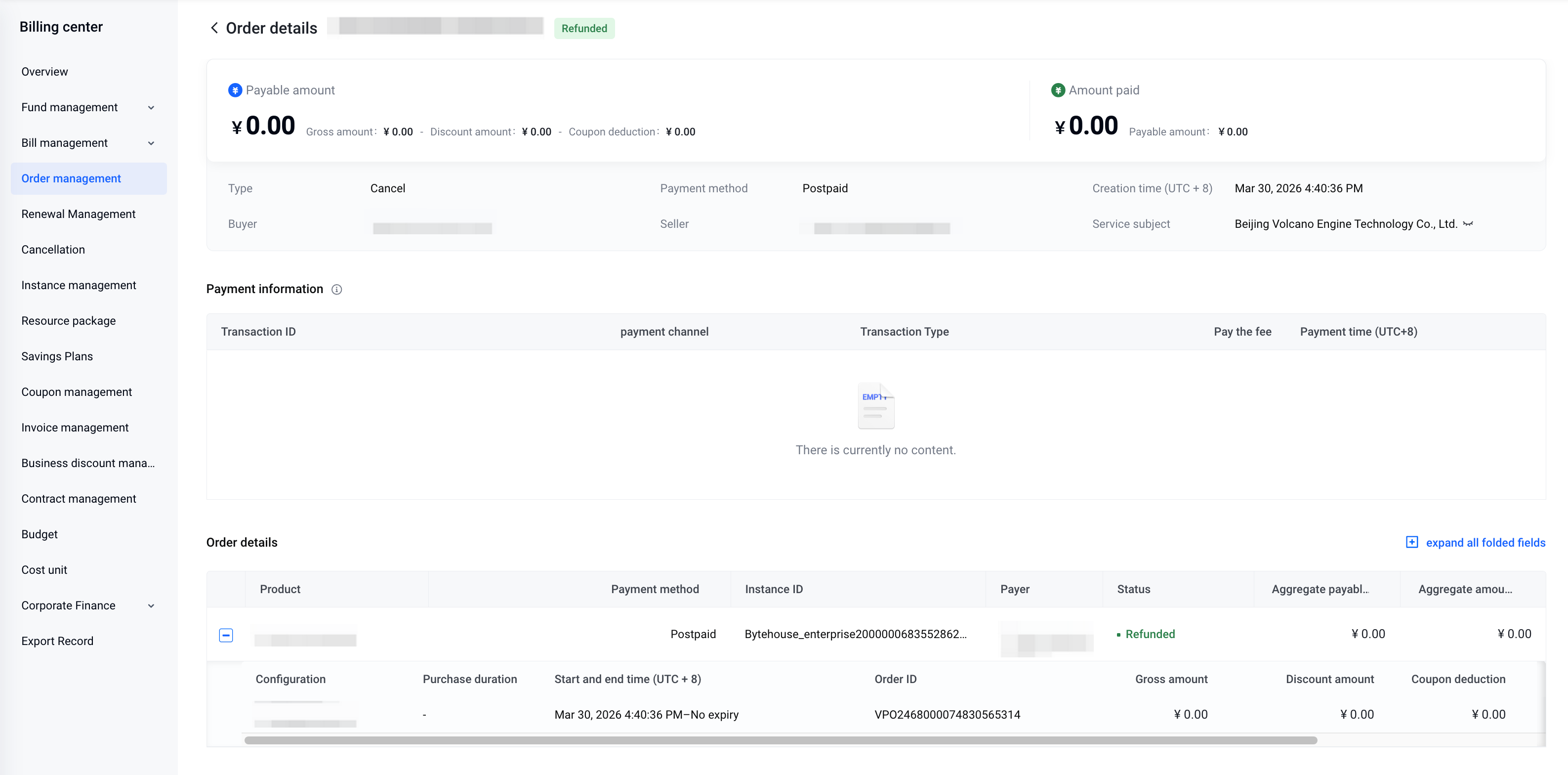The image size is (1568, 775).
Task: Click the green Amount paid yen icon
Action: click(x=1058, y=90)
